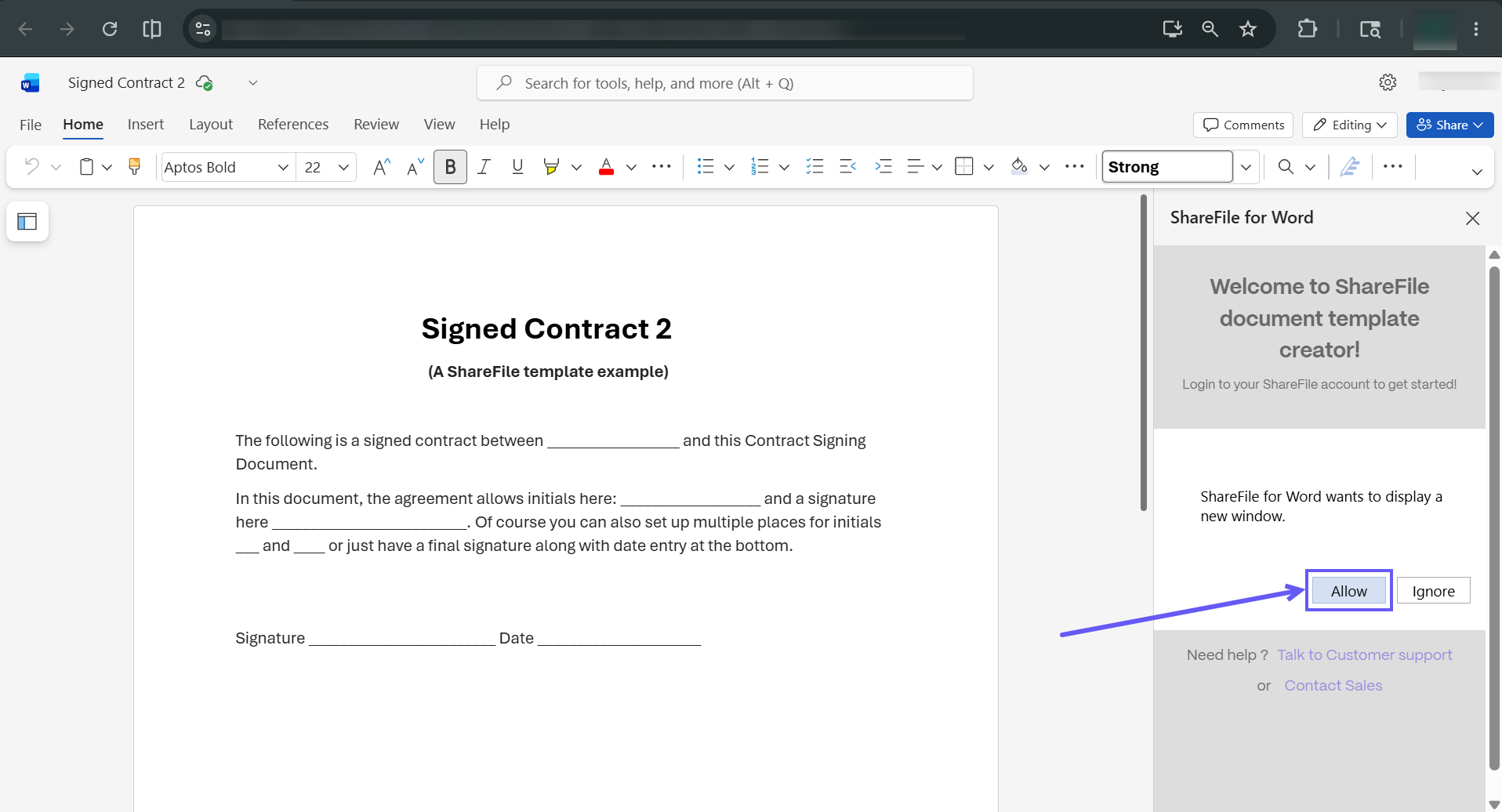The width and height of the screenshot is (1502, 812).
Task: Apply a numbered list
Action: pos(760,166)
